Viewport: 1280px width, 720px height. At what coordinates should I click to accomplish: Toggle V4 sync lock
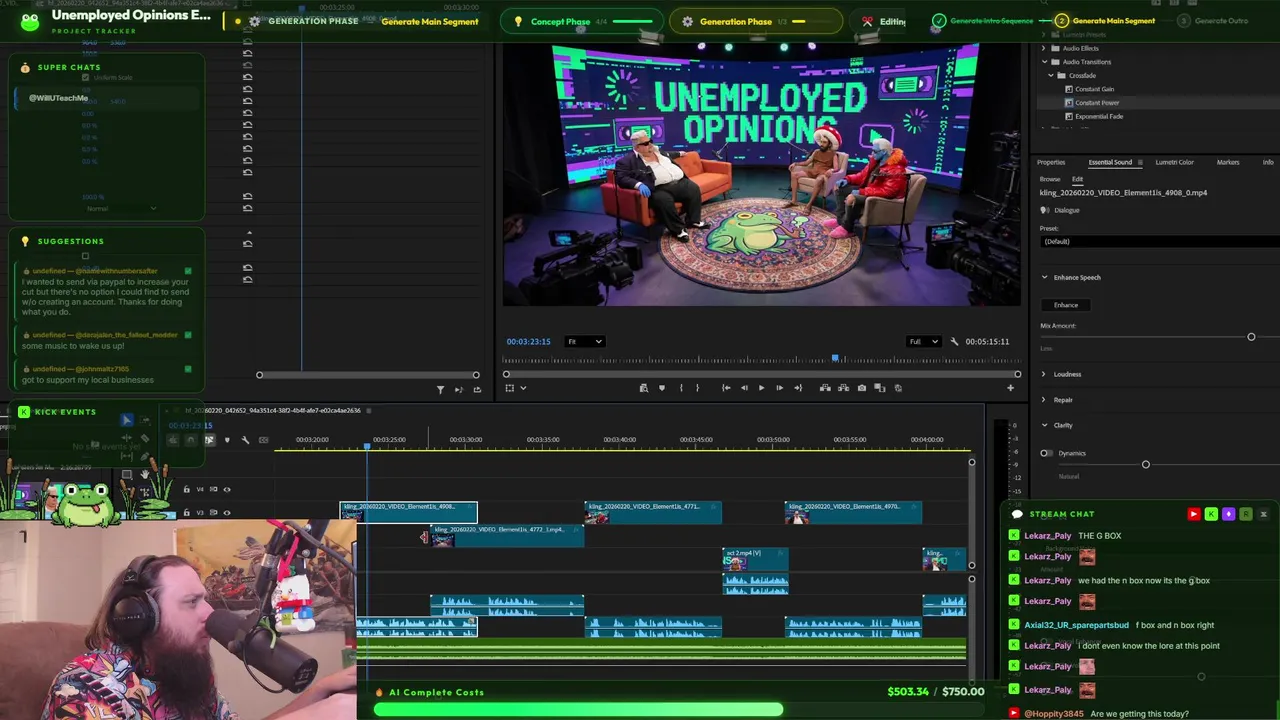click(x=214, y=489)
